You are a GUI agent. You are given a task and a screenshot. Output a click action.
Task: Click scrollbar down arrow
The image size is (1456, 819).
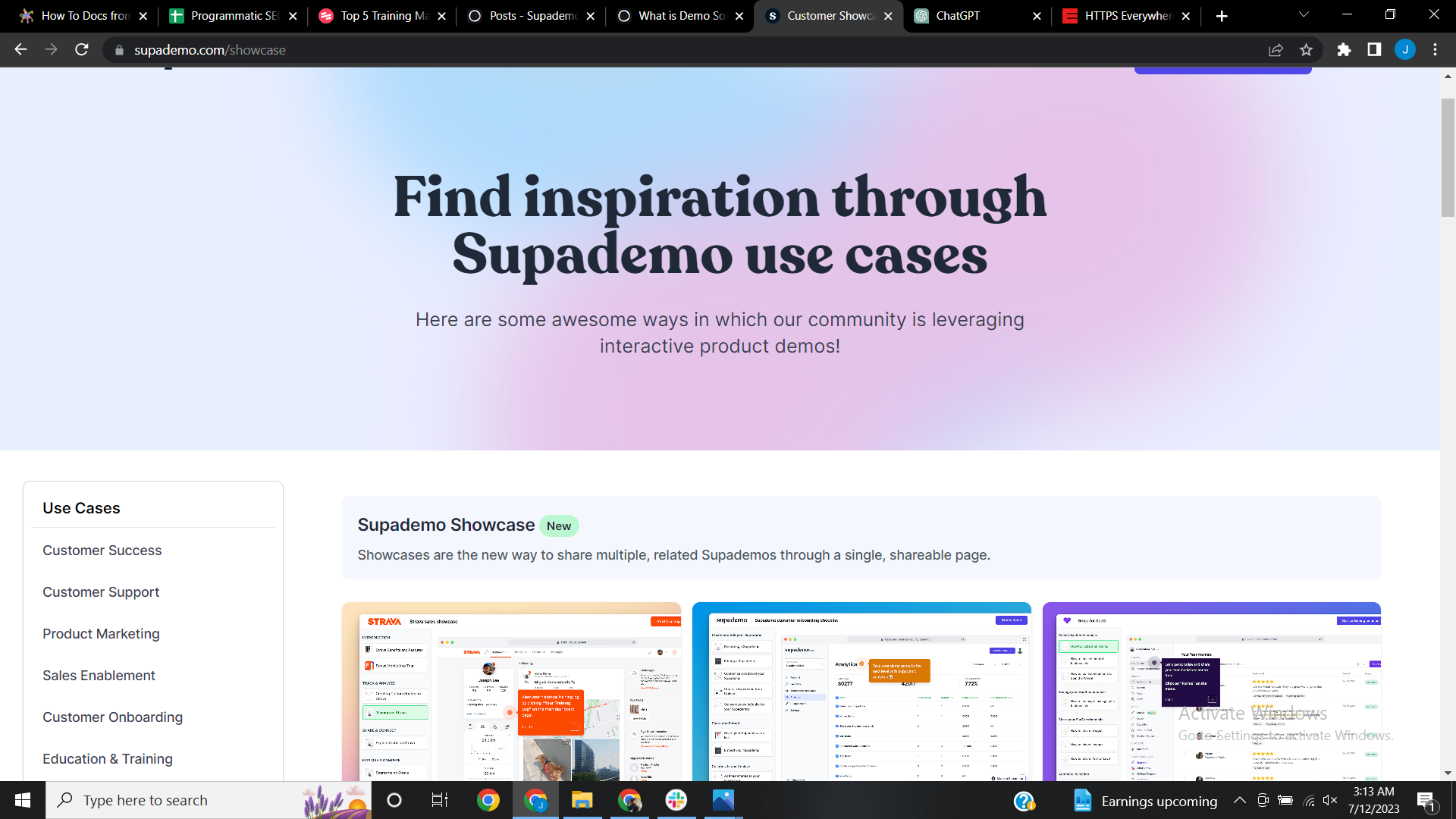1448,773
